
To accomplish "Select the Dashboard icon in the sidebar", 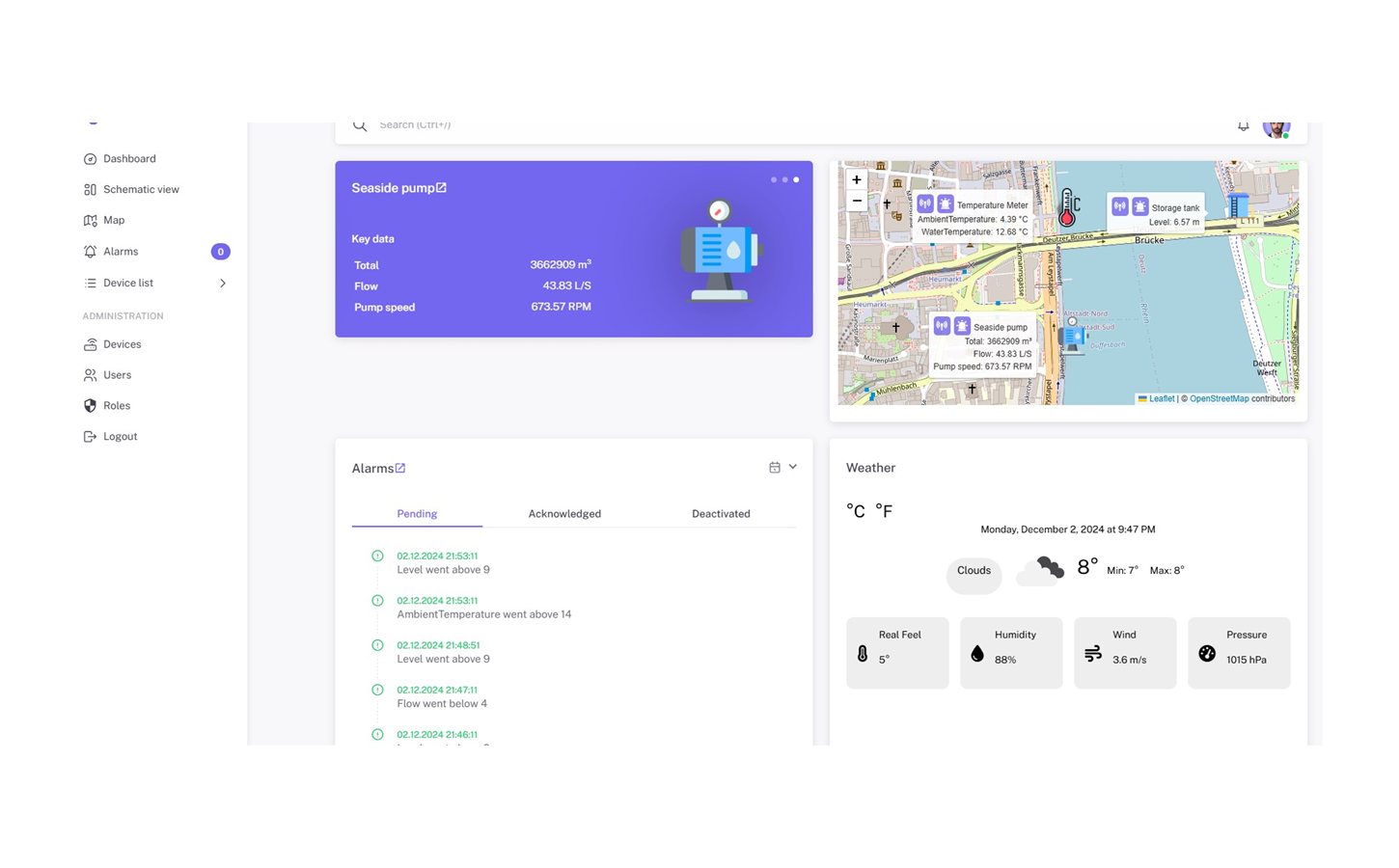I will coord(90,158).
